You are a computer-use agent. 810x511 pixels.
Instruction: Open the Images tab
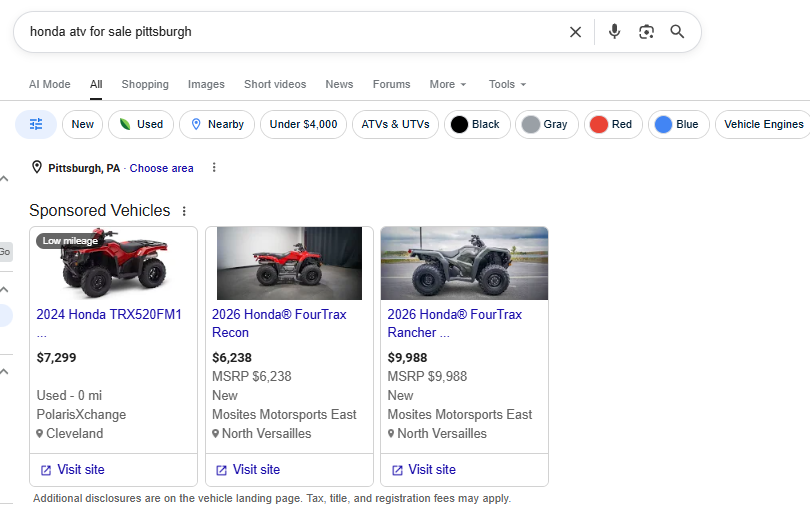click(x=206, y=84)
